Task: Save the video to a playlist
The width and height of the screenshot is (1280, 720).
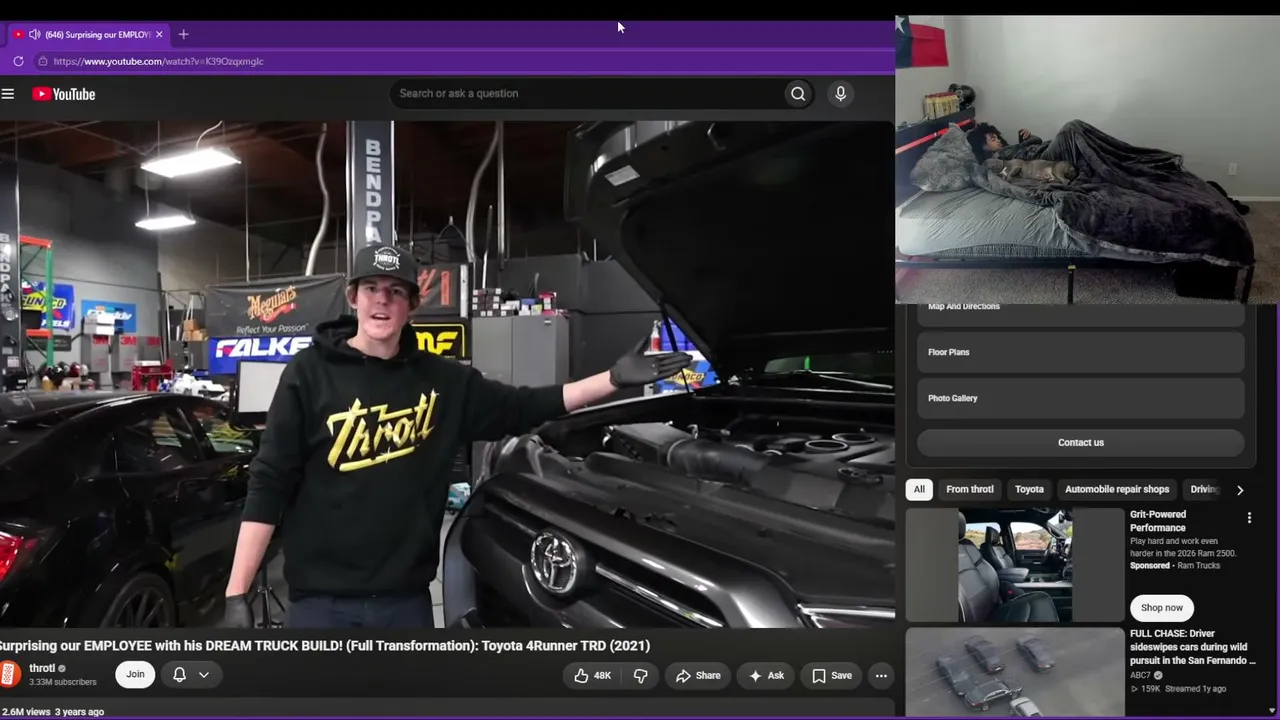Action: pyautogui.click(x=832, y=676)
